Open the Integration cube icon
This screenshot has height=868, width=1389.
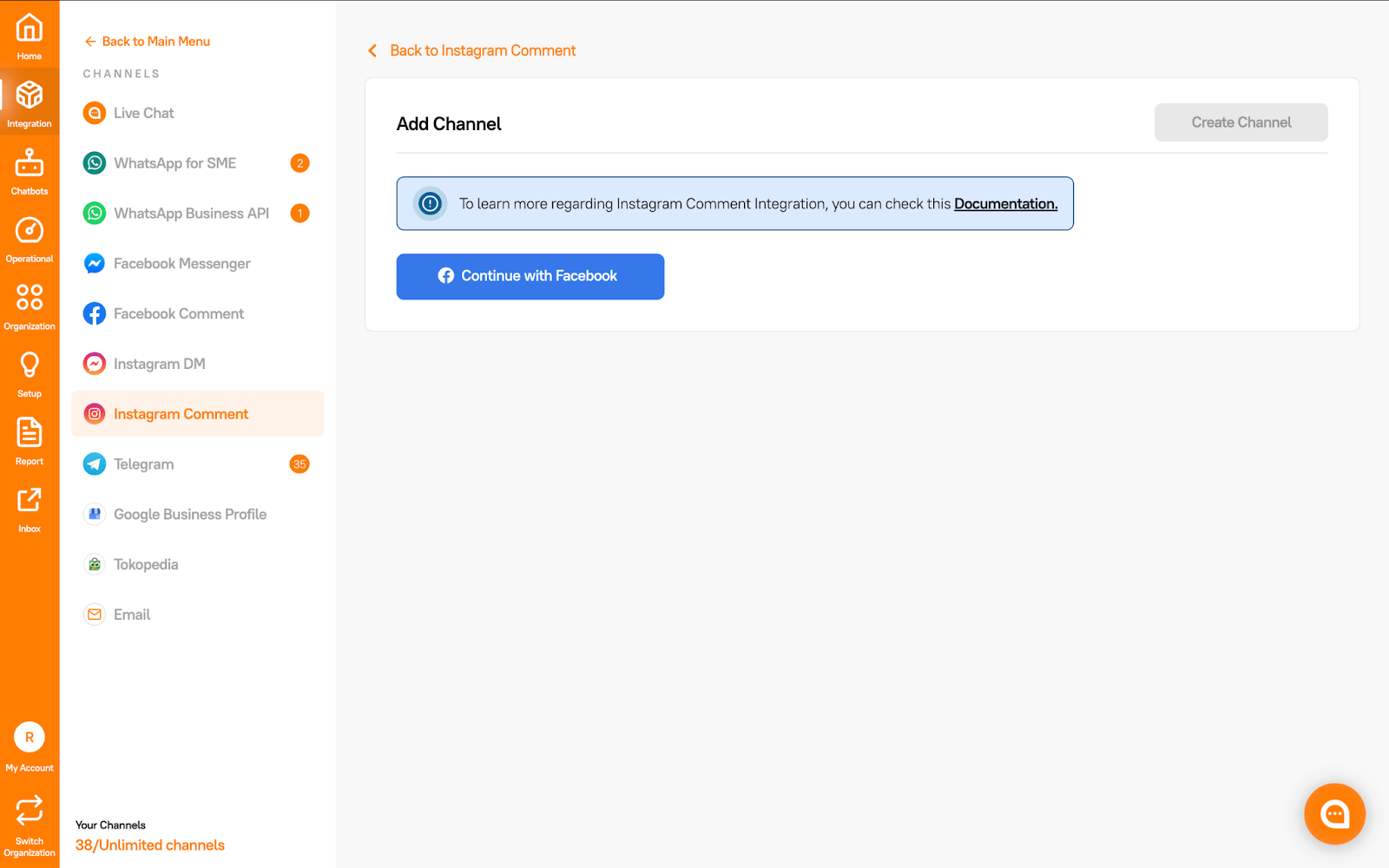pyautogui.click(x=30, y=95)
